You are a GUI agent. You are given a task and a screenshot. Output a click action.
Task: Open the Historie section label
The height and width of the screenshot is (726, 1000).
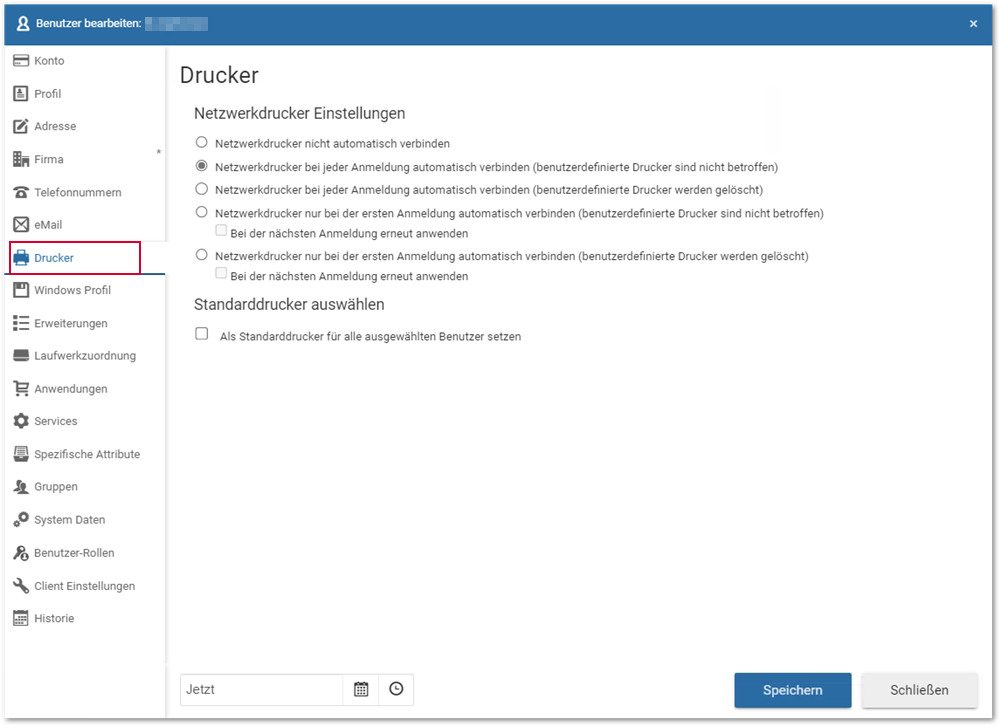coord(54,618)
